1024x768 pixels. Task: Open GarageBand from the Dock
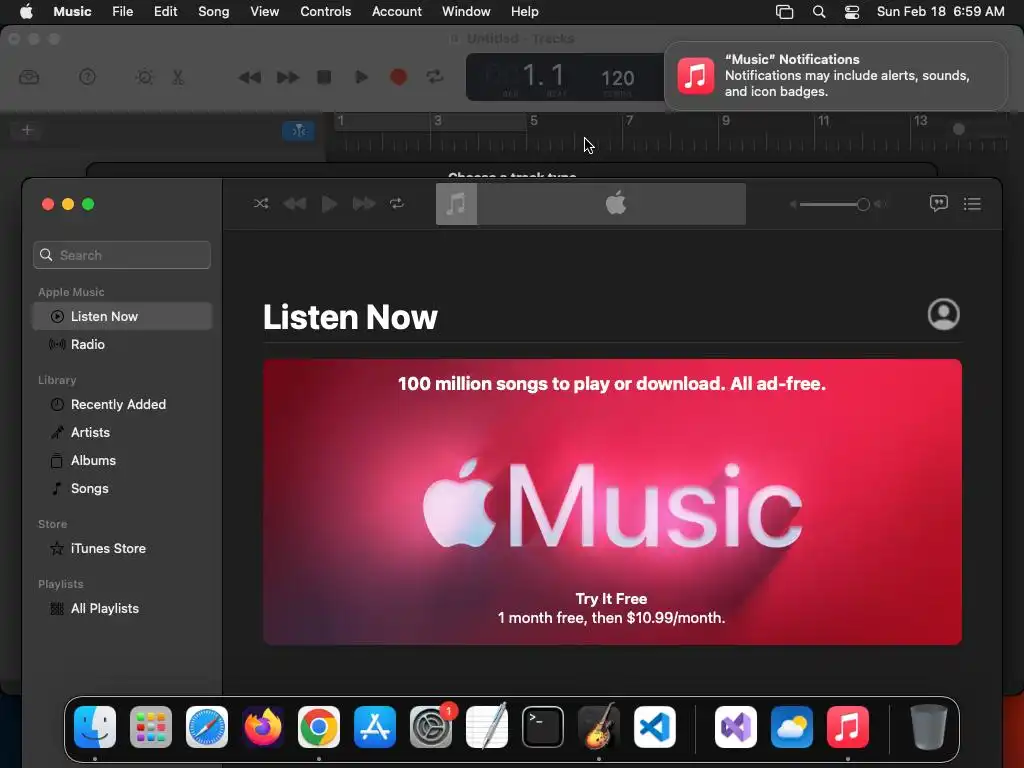pos(599,727)
